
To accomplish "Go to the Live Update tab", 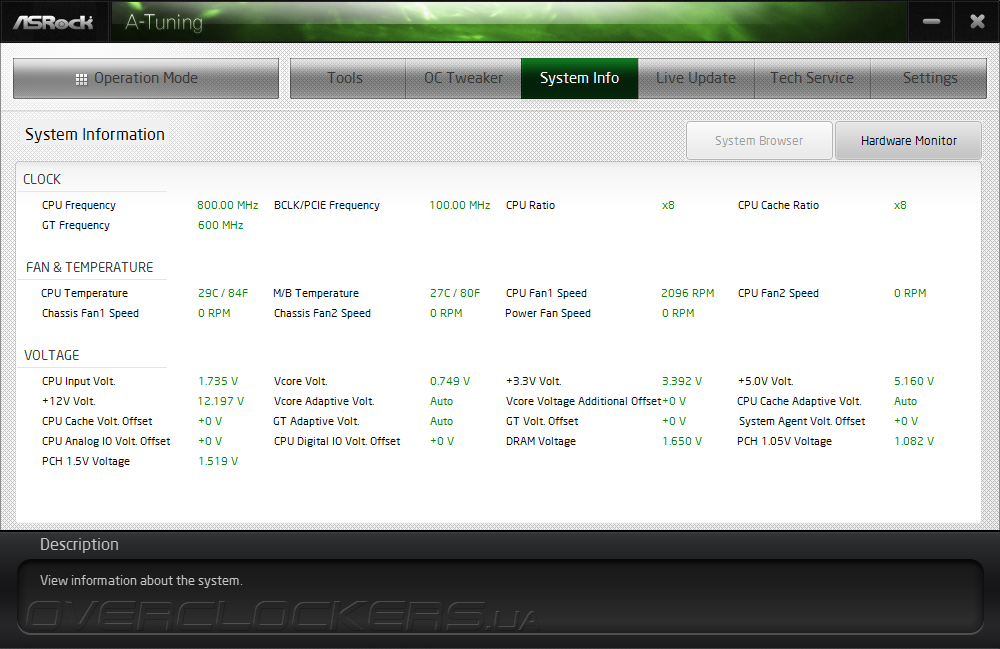I will [696, 78].
